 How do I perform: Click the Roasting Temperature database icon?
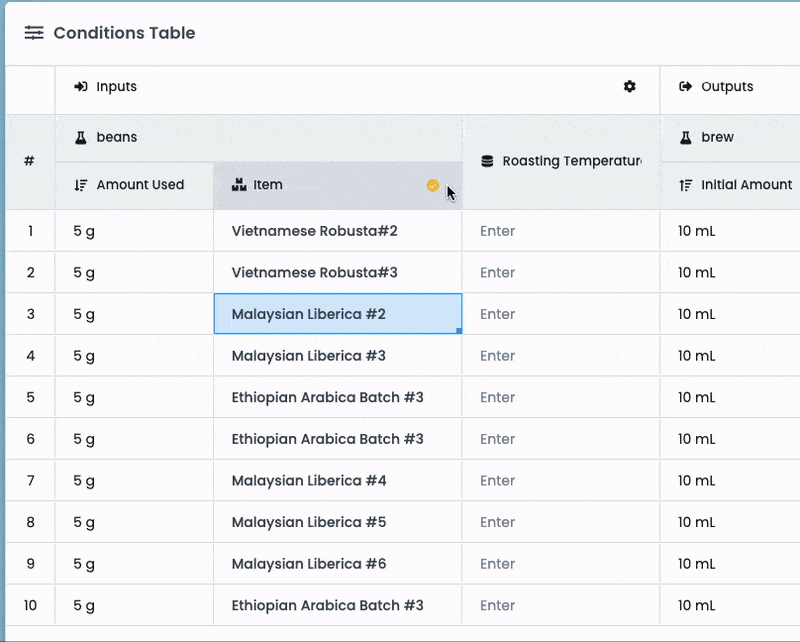coord(487,161)
